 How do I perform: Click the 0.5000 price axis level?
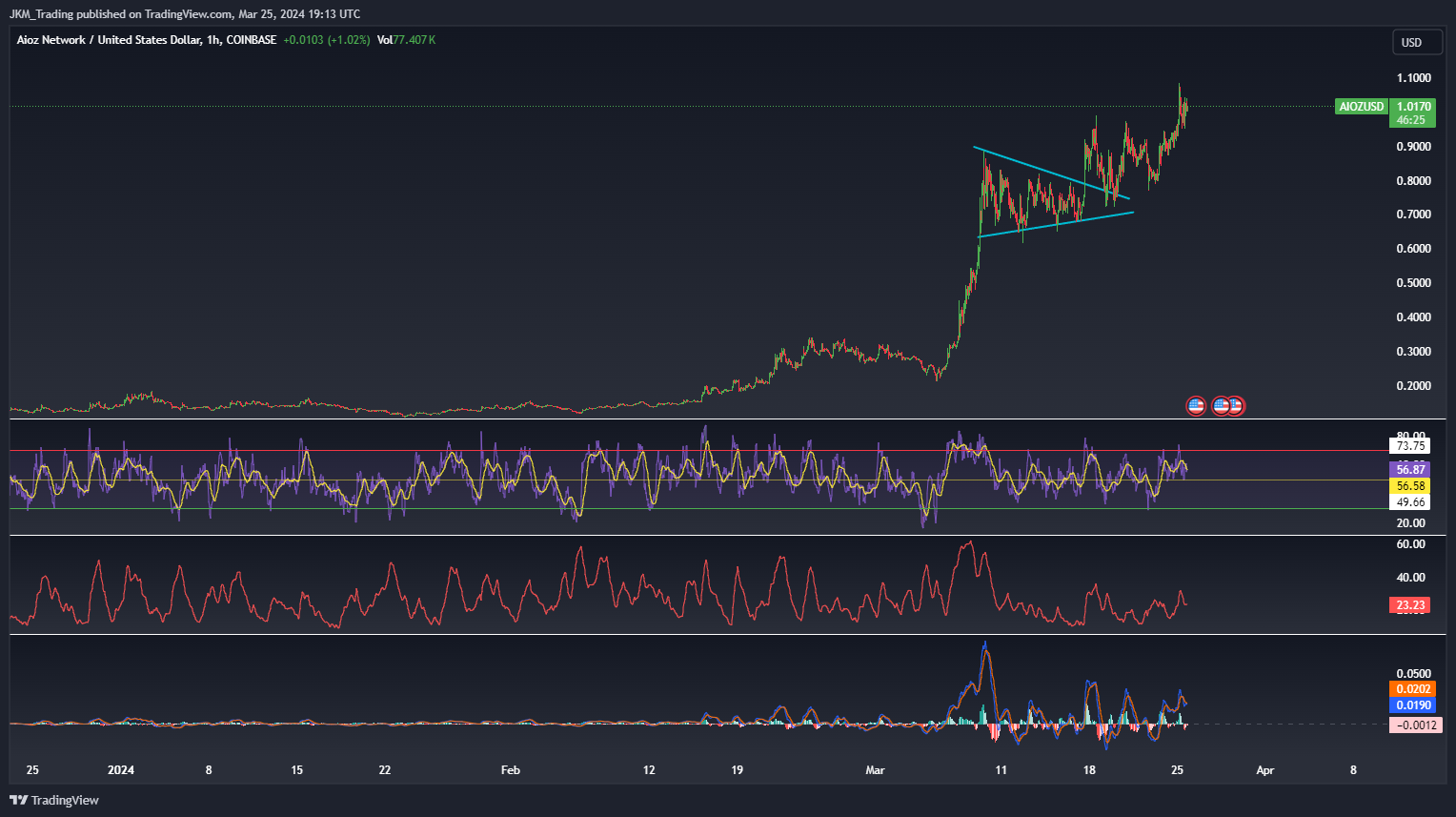coord(1413,283)
